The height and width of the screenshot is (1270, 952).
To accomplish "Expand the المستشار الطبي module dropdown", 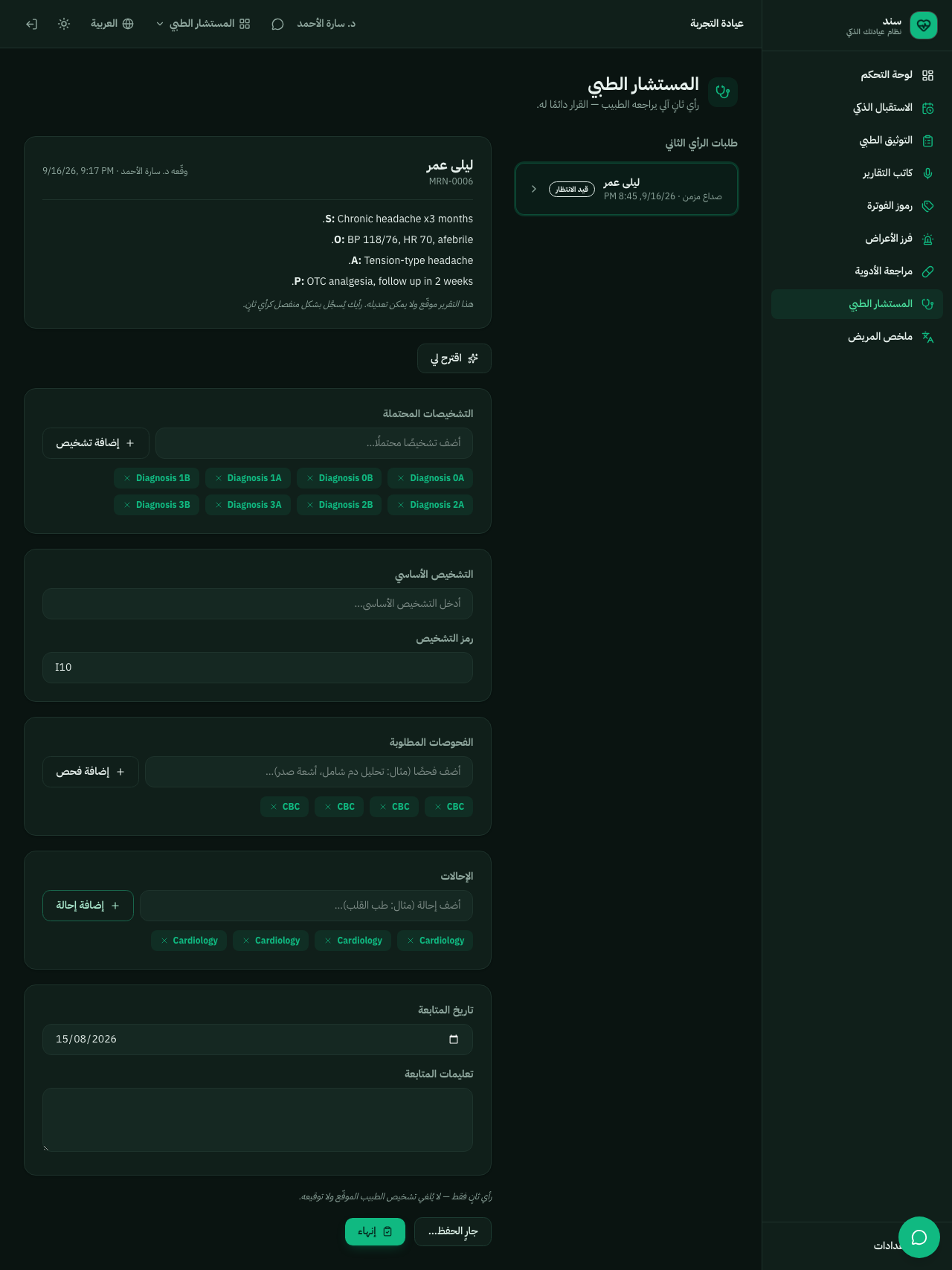I will pyautogui.click(x=203, y=24).
